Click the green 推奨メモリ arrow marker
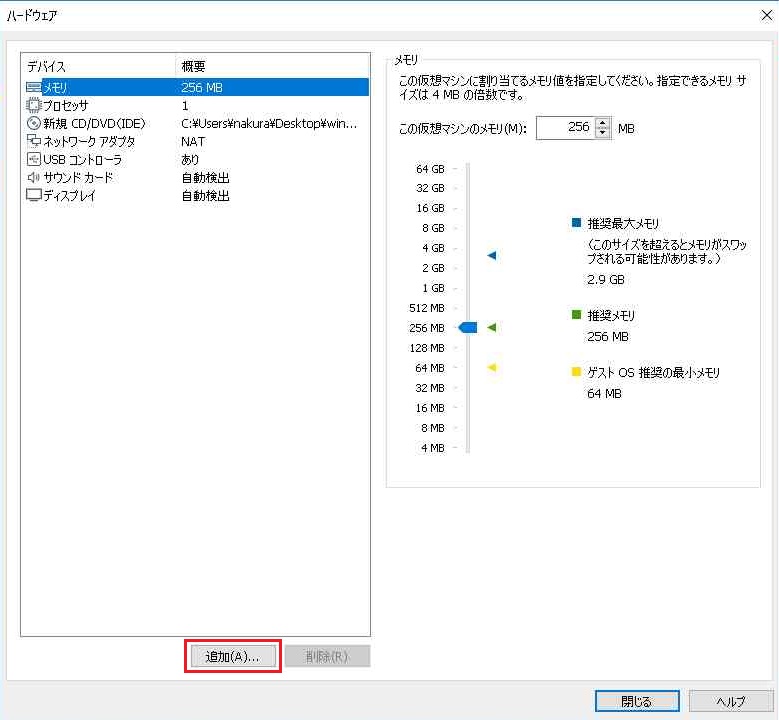This screenshot has width=779, height=720. coord(492,327)
